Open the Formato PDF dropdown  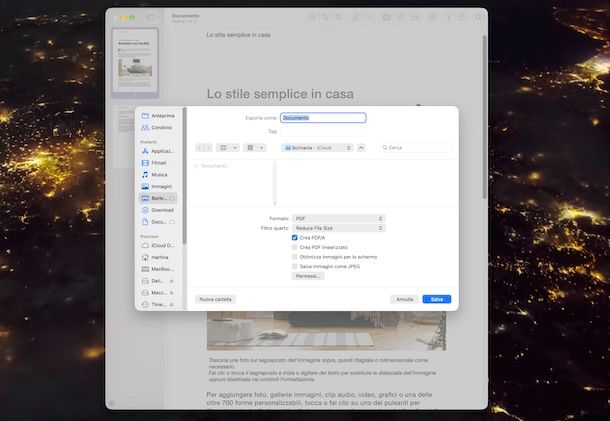point(338,219)
